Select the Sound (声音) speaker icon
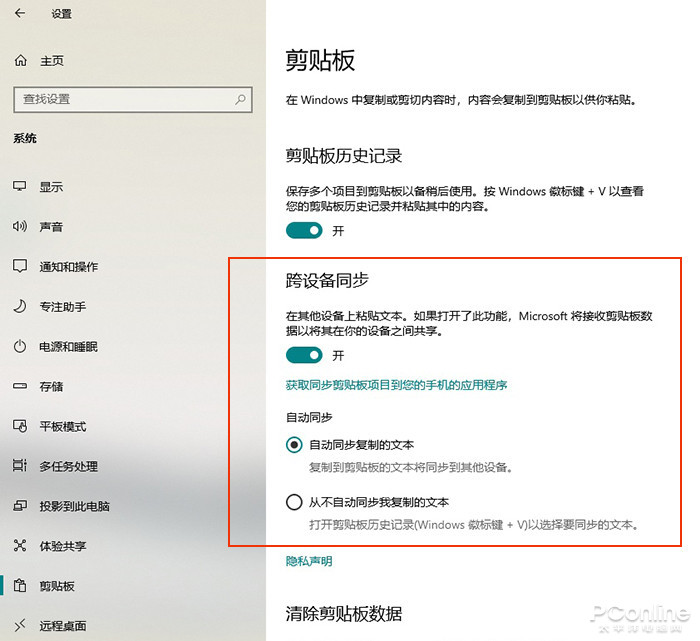This screenshot has height=641, width=700. (19, 227)
